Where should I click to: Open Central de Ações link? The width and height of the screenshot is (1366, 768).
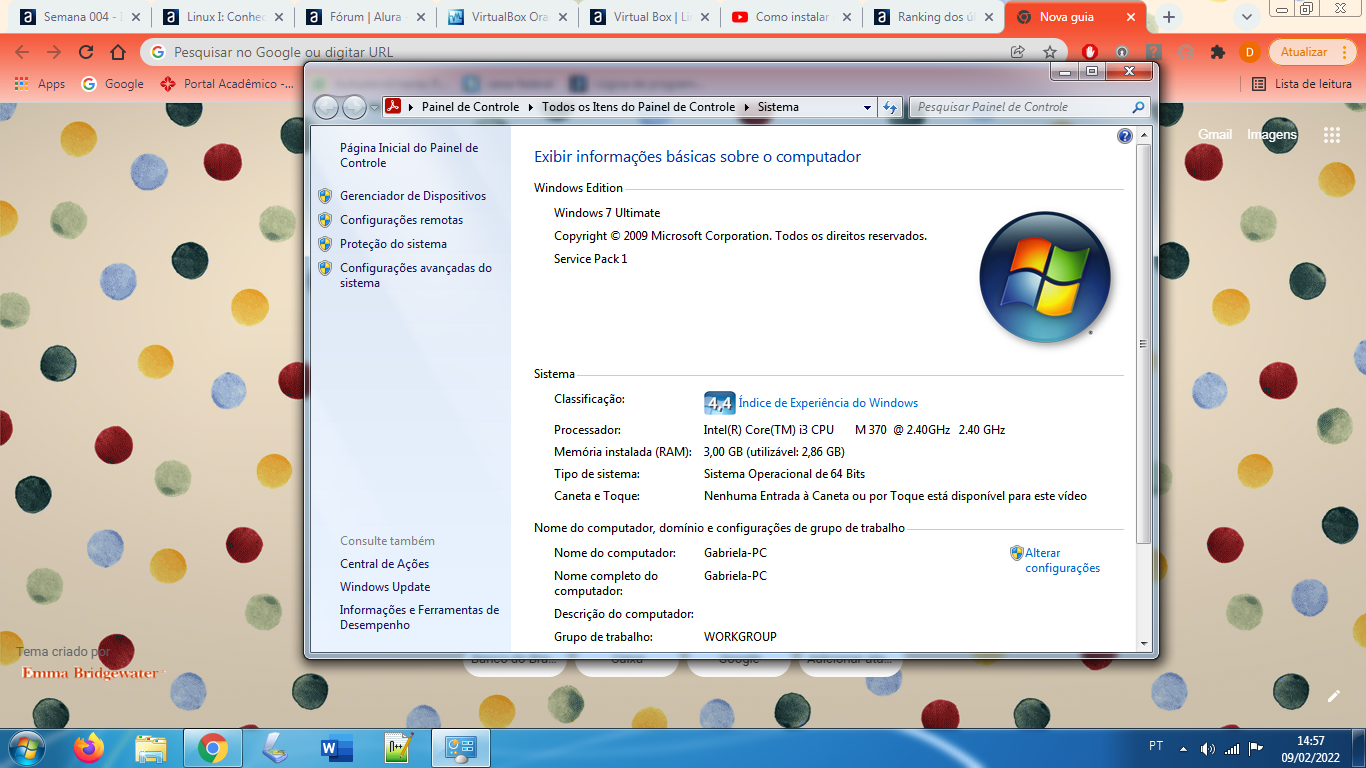(x=384, y=564)
